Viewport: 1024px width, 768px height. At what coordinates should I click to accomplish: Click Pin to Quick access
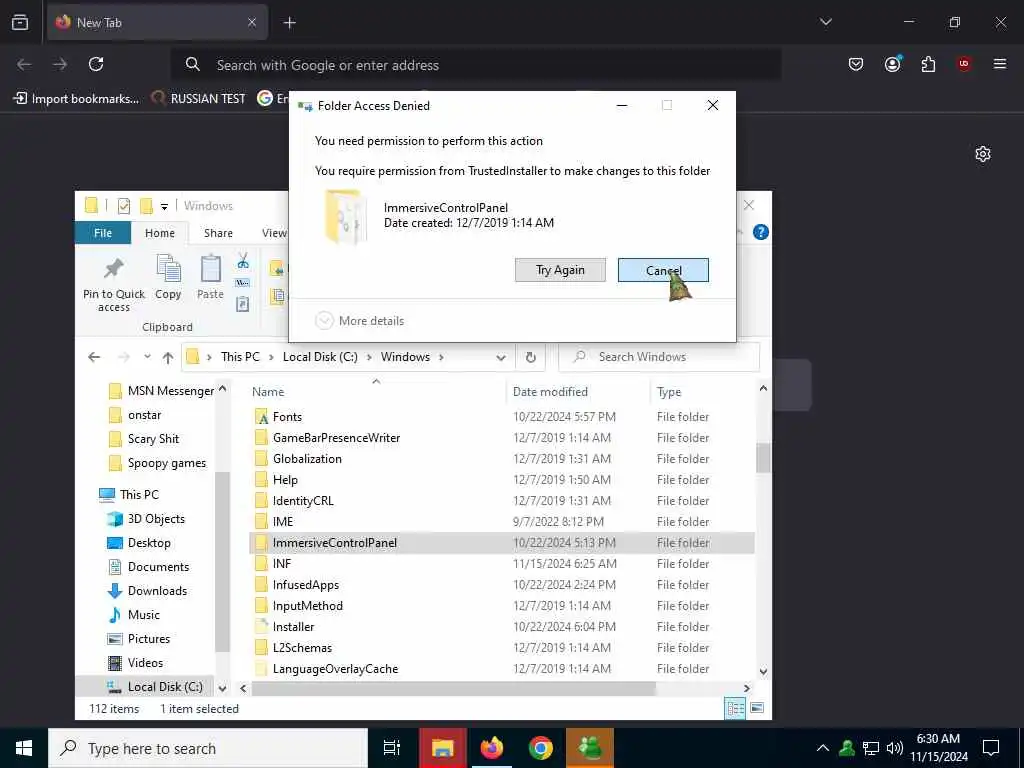point(114,284)
